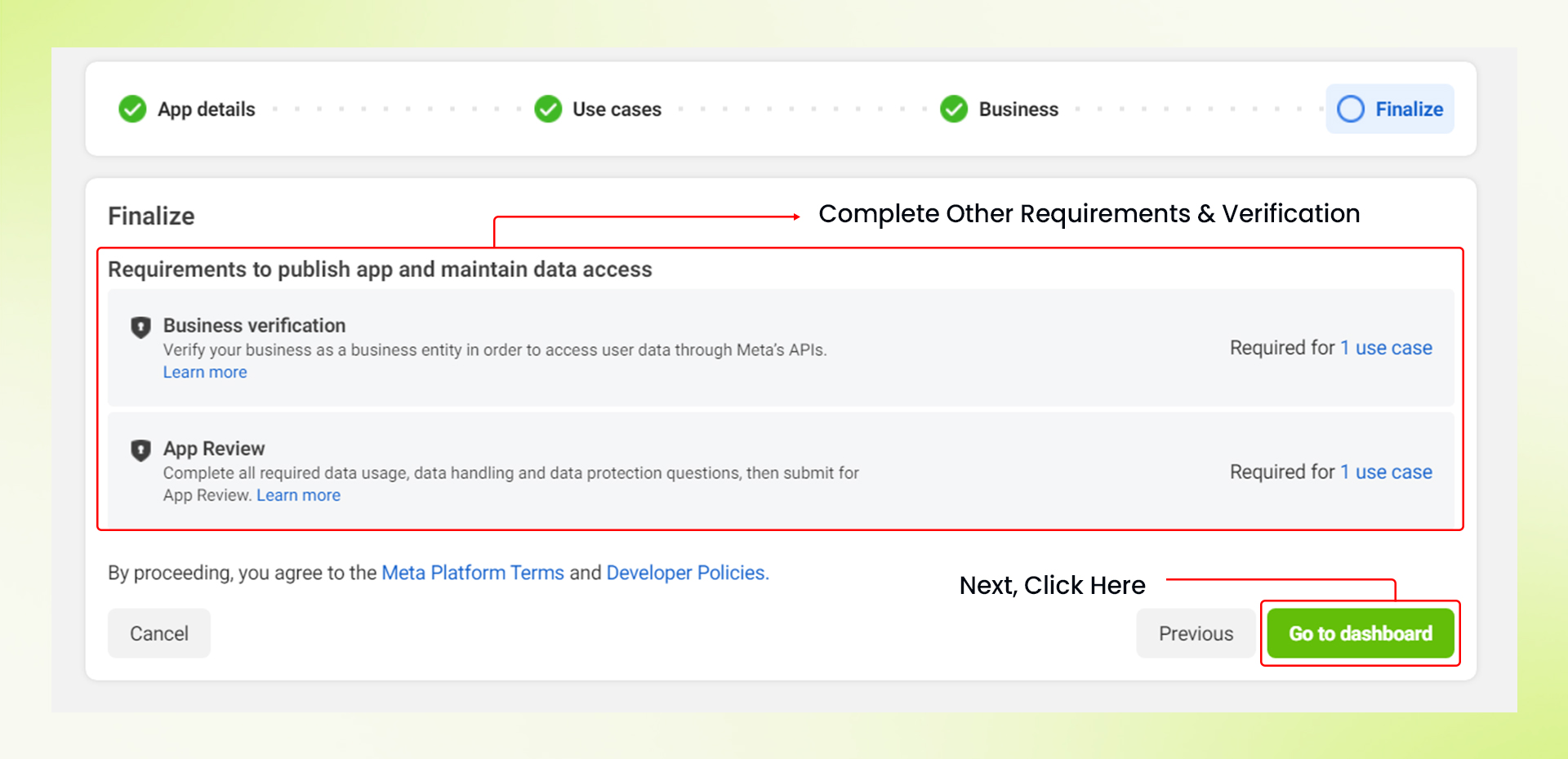Click the green Go to dashboard button
Screen dimensions: 1568x759
[1360, 633]
